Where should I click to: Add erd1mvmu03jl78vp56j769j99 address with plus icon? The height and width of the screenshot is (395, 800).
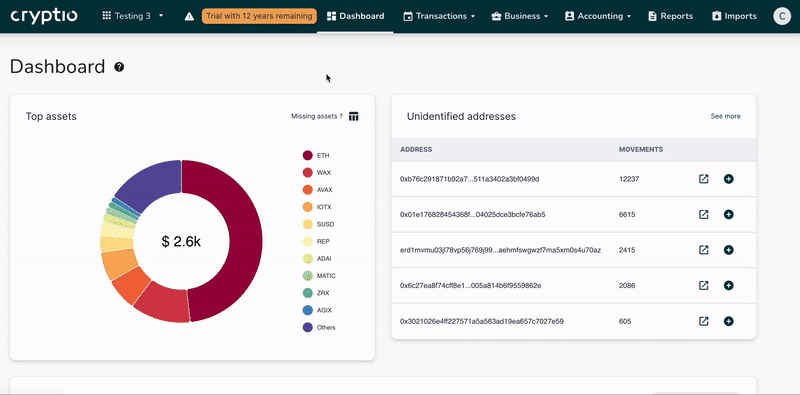729,250
